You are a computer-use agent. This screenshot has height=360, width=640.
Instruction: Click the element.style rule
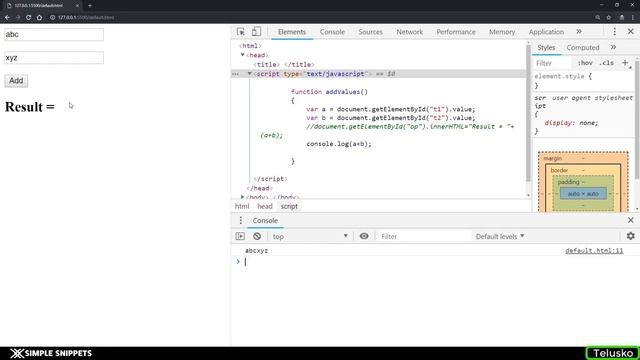pyautogui.click(x=563, y=76)
